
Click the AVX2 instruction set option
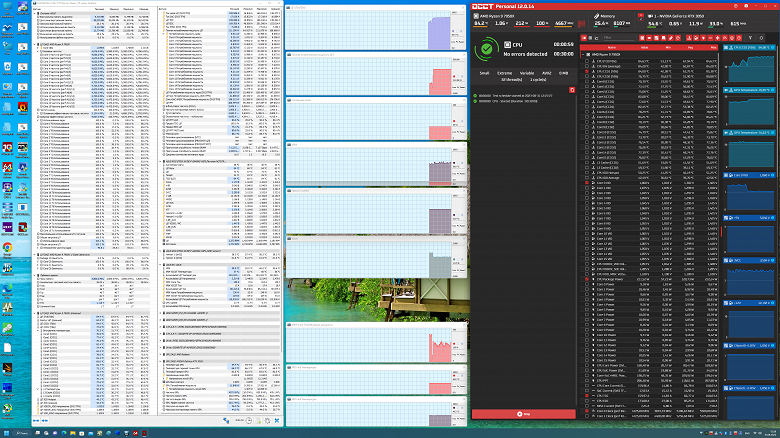click(x=546, y=74)
